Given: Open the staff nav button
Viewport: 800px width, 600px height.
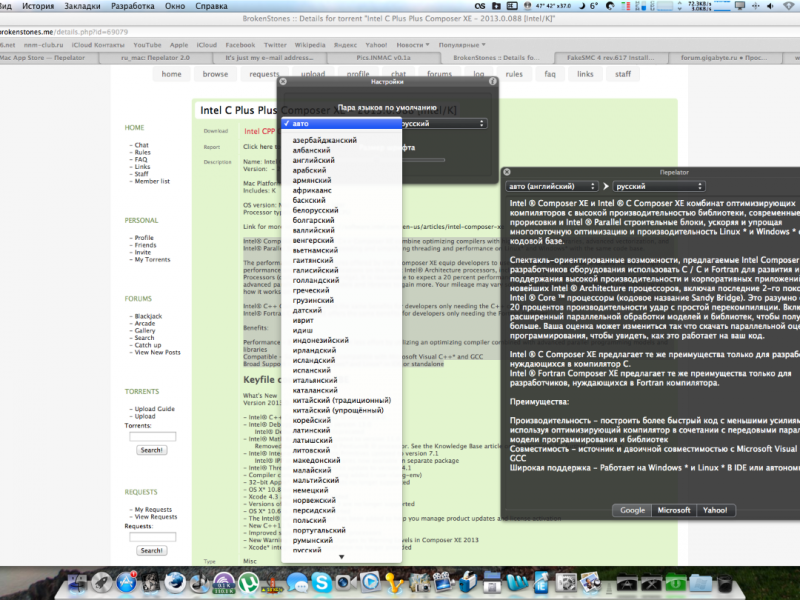Looking at the screenshot, I should [x=622, y=74].
